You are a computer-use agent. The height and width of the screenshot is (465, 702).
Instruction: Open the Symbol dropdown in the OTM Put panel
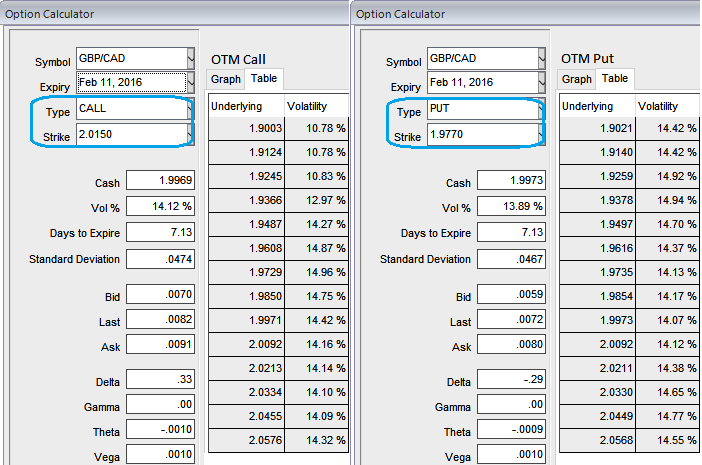540,59
